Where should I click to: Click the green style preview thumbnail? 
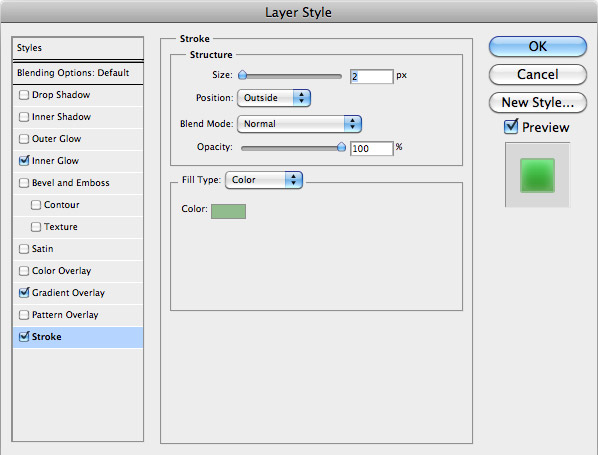click(x=537, y=175)
